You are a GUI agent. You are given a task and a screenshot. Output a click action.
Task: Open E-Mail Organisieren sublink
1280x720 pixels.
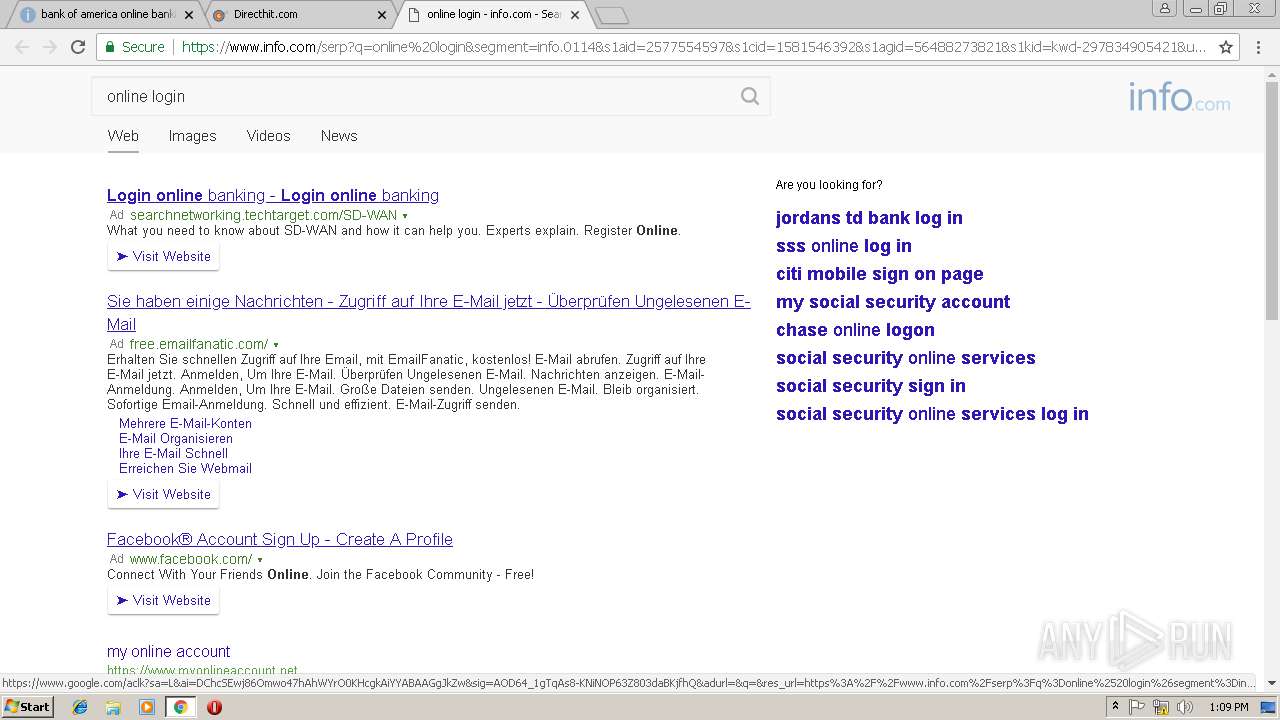click(x=176, y=438)
